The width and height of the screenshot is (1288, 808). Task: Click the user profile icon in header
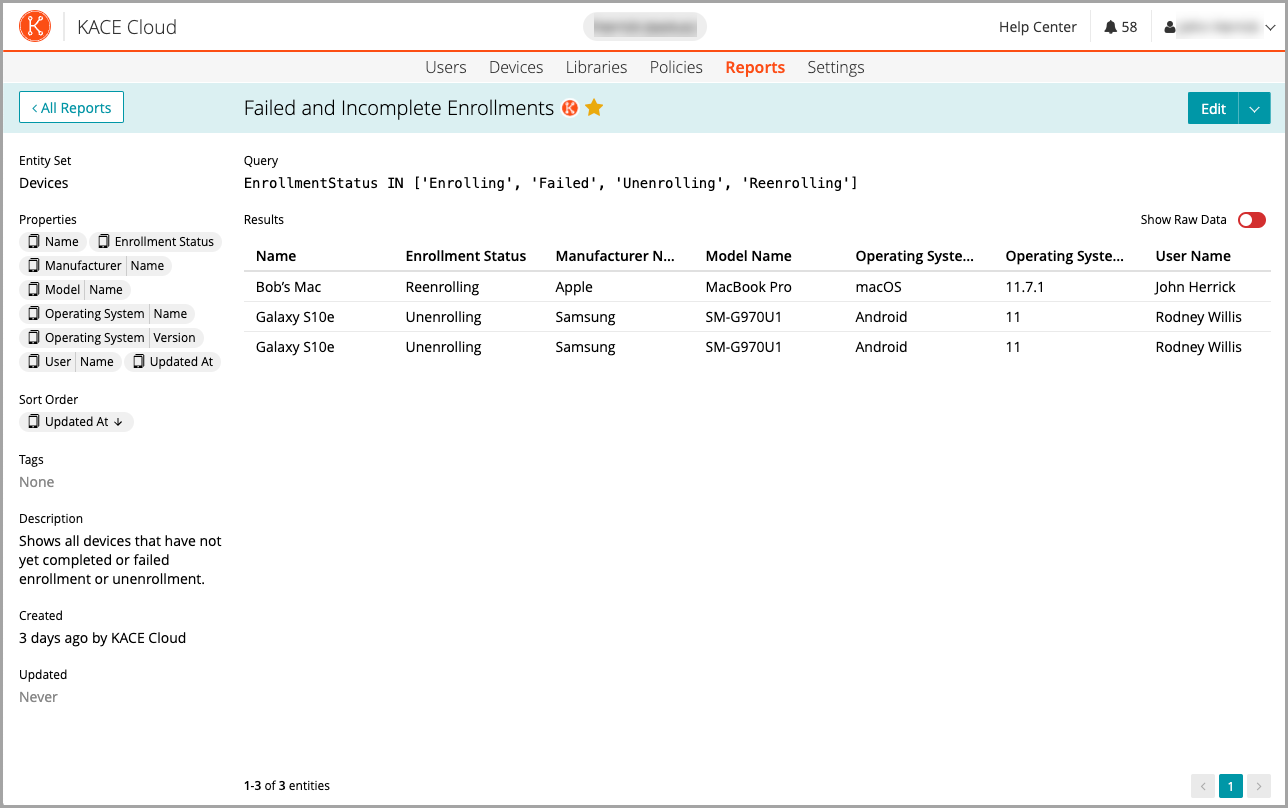click(1170, 28)
